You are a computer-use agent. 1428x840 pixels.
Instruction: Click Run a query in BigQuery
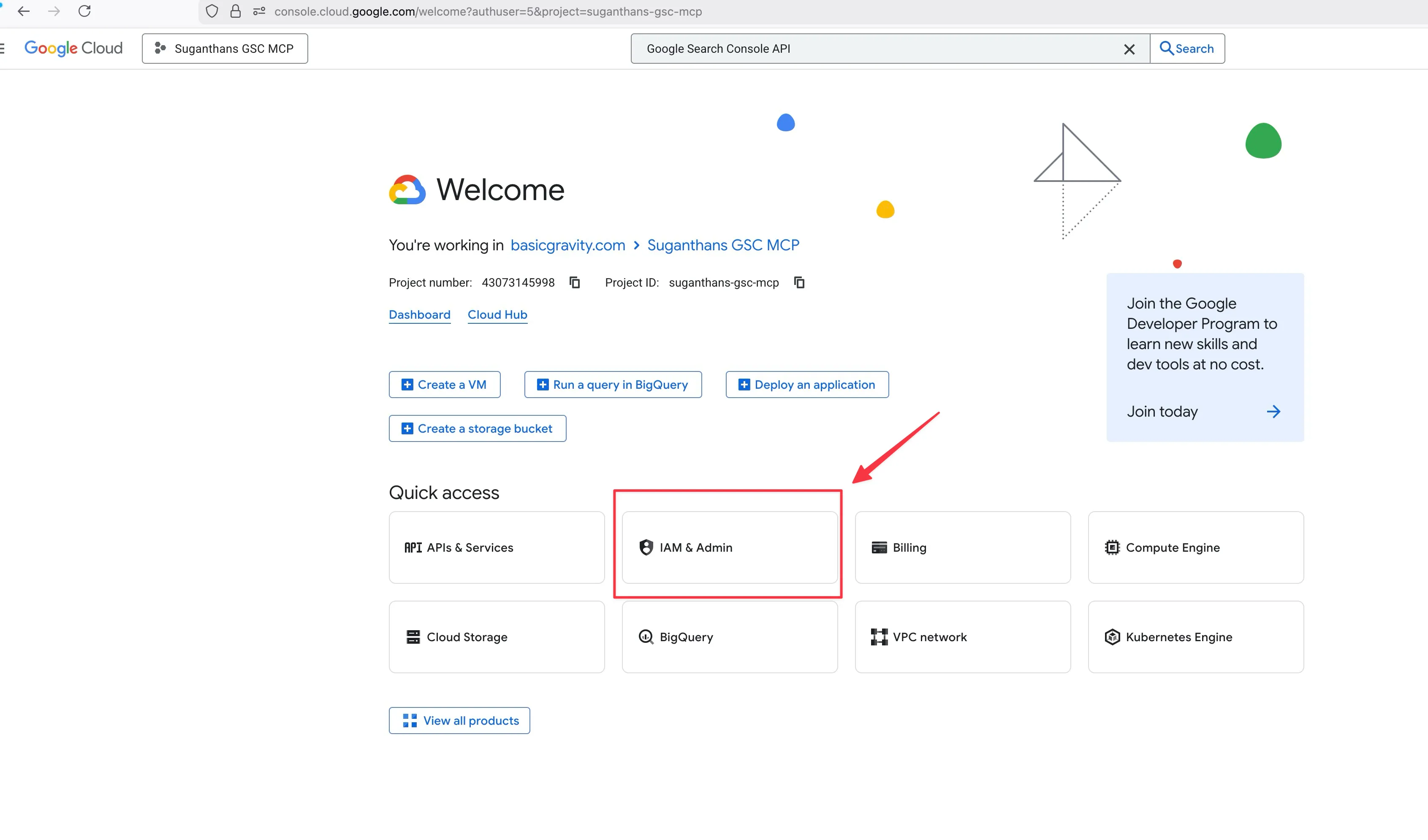[x=613, y=385]
